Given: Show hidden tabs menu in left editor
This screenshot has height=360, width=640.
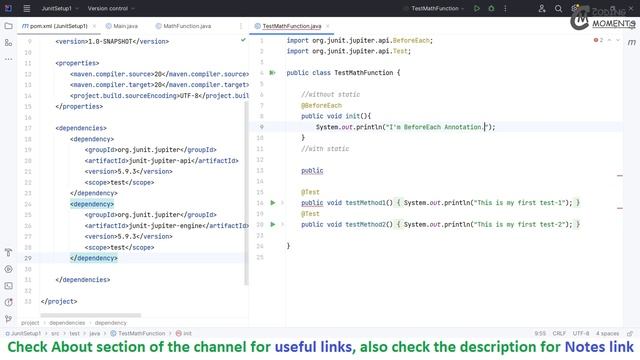Looking at the screenshot, I should pyautogui.click(x=241, y=26).
